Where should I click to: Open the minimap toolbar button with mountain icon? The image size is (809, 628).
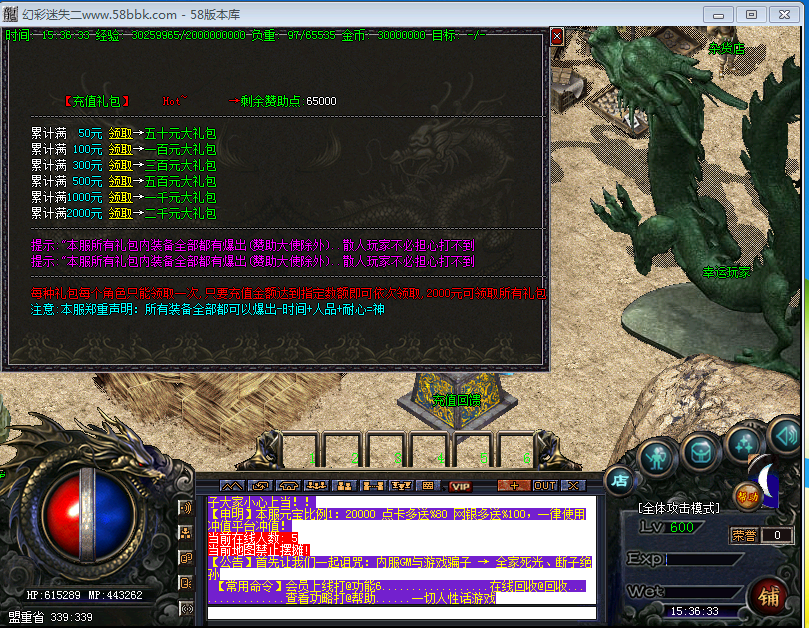[232, 486]
